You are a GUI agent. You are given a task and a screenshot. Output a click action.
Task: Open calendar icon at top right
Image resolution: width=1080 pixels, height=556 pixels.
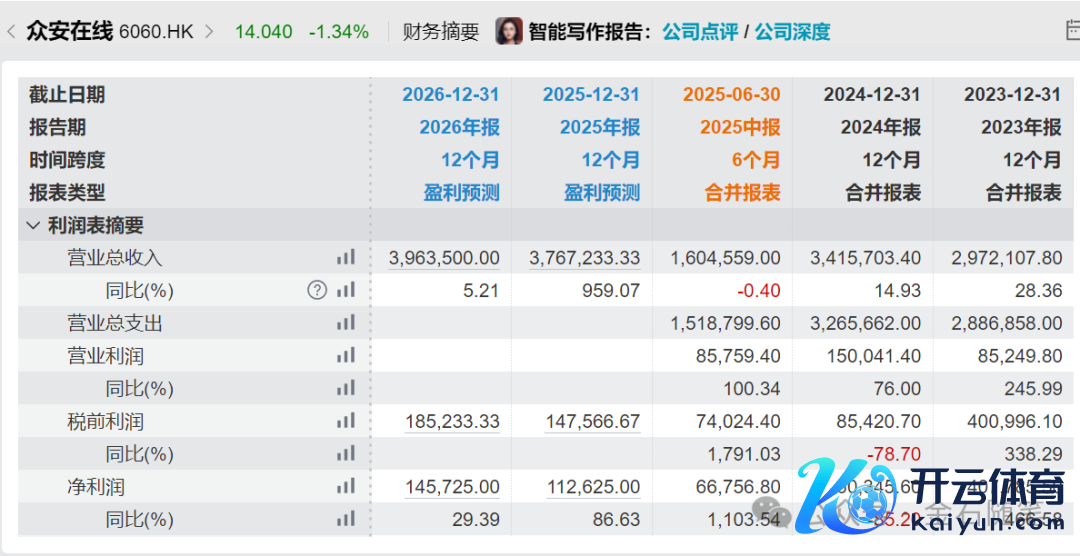click(1070, 31)
